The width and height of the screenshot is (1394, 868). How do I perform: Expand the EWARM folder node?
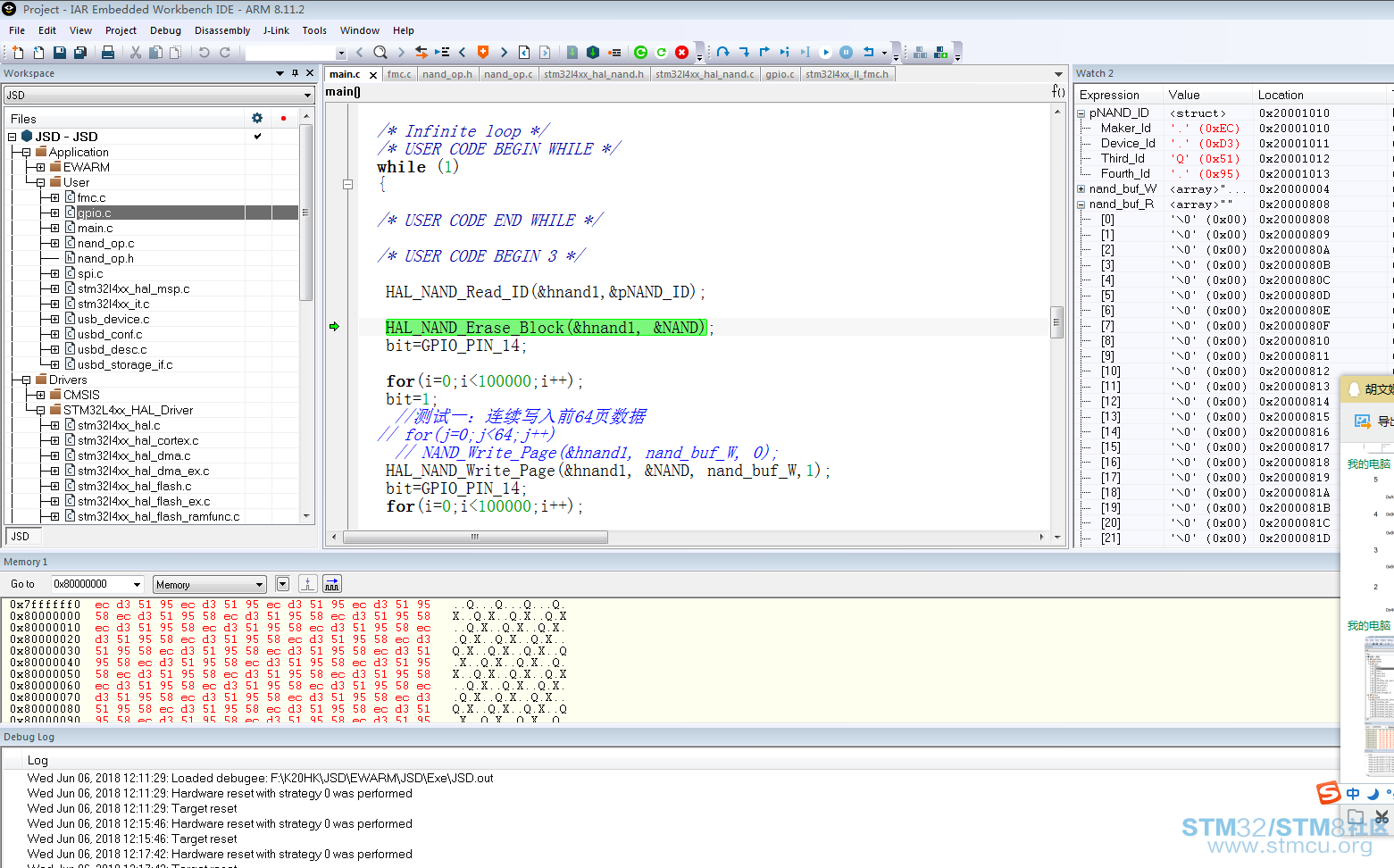pos(41,167)
